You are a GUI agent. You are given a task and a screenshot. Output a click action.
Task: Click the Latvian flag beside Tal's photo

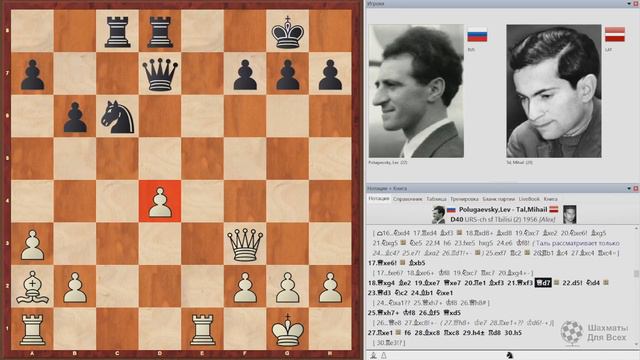click(x=615, y=34)
